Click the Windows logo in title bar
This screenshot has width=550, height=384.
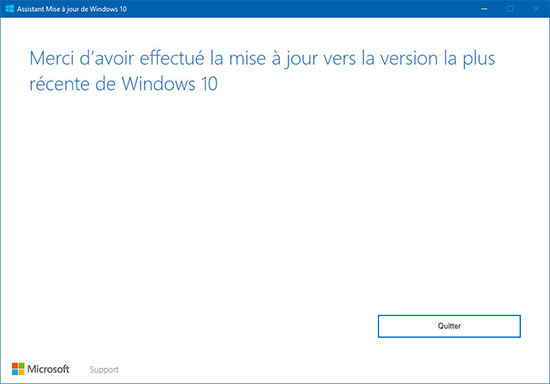click(10, 9)
